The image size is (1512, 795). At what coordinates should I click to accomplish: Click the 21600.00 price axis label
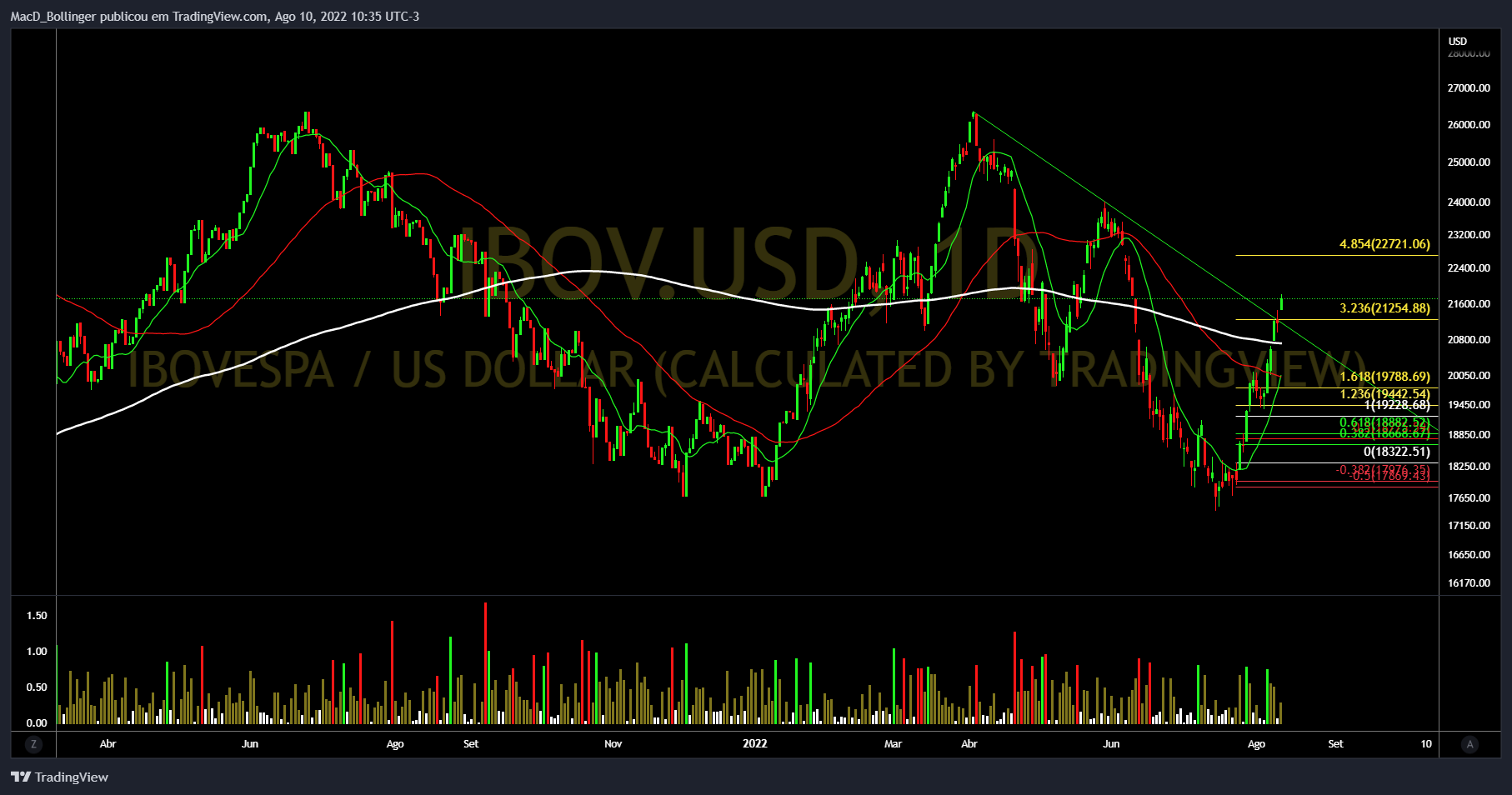[x=1469, y=304]
